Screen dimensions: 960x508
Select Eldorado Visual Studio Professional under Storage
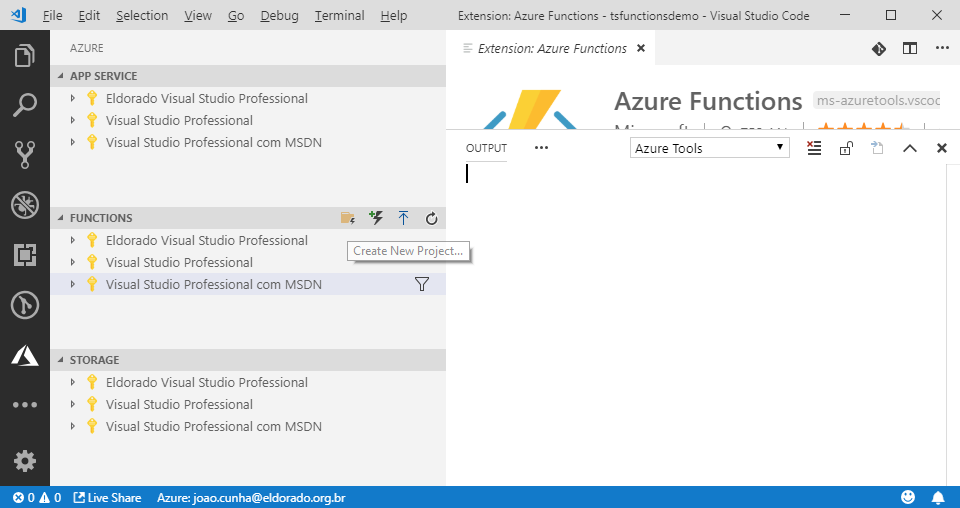coord(248,382)
